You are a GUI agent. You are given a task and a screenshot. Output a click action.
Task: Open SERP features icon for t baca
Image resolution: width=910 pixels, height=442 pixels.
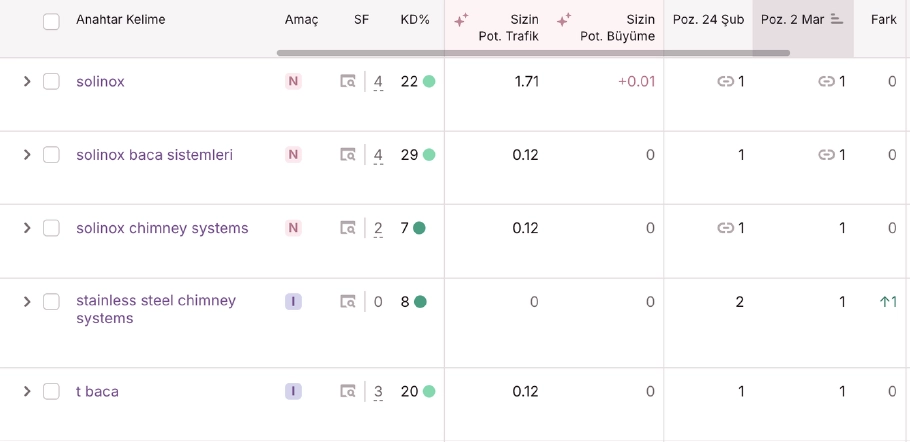coord(348,392)
